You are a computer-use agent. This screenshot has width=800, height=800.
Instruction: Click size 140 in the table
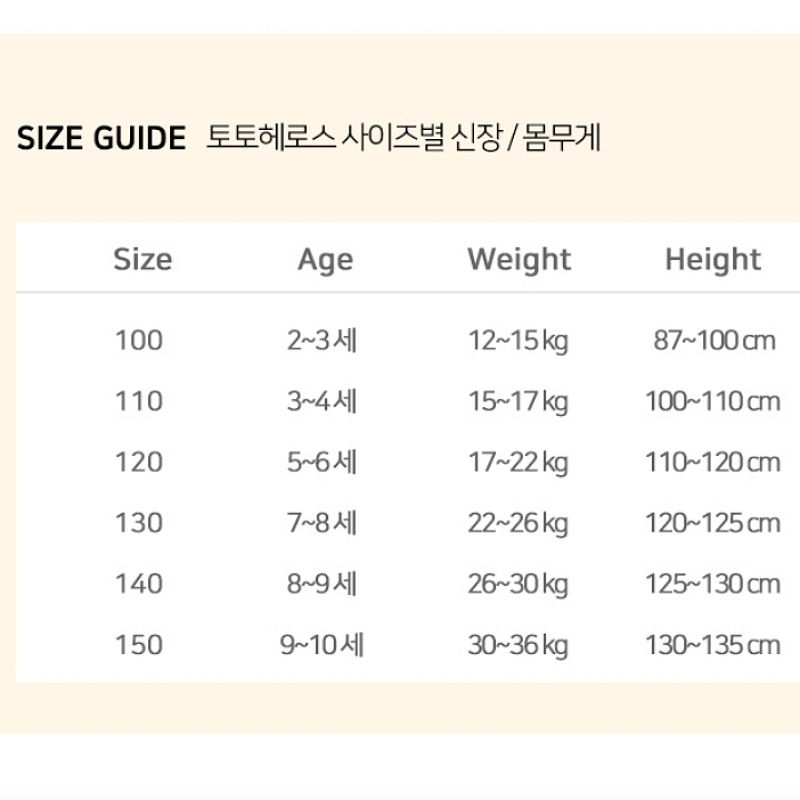pos(139,584)
